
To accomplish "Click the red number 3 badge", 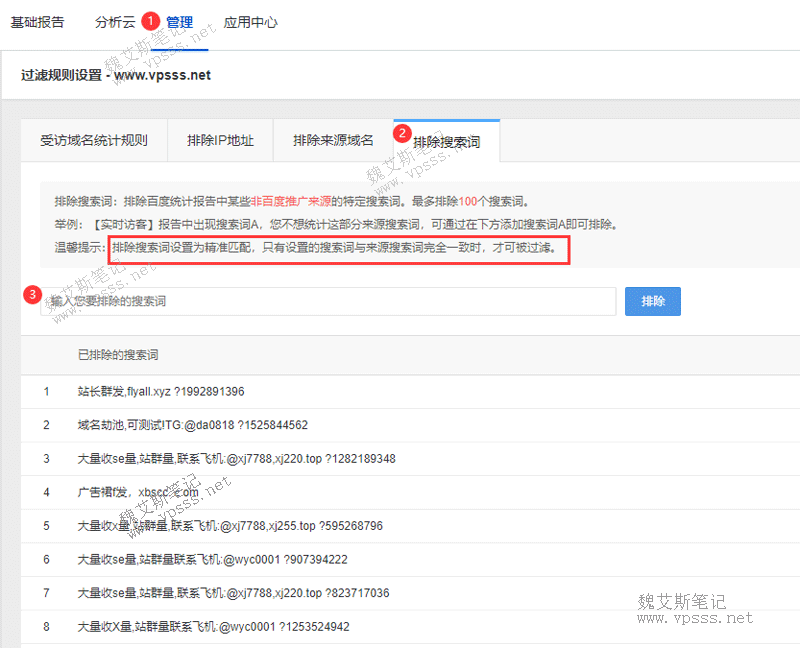I will point(33,294).
